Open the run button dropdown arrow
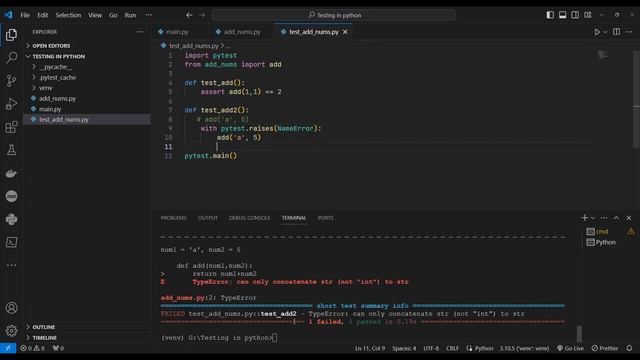640x360 pixels. click(605, 32)
